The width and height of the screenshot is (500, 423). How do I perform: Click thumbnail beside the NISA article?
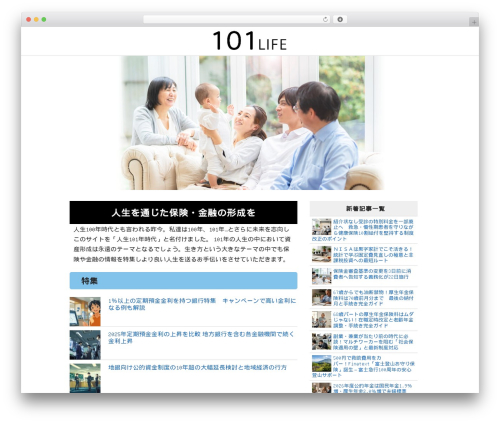point(322,254)
